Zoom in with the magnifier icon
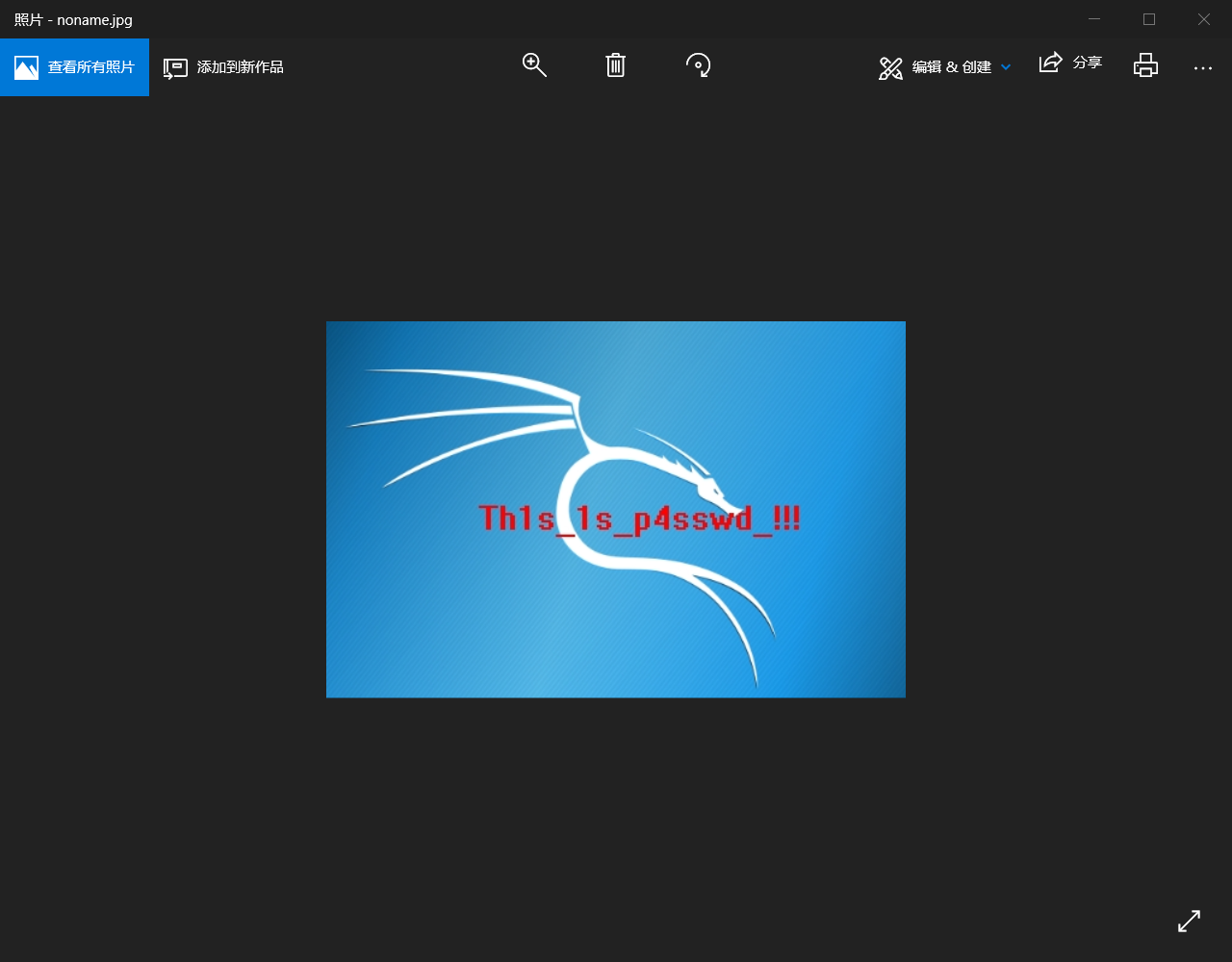The height and width of the screenshot is (962, 1232). [x=534, y=65]
